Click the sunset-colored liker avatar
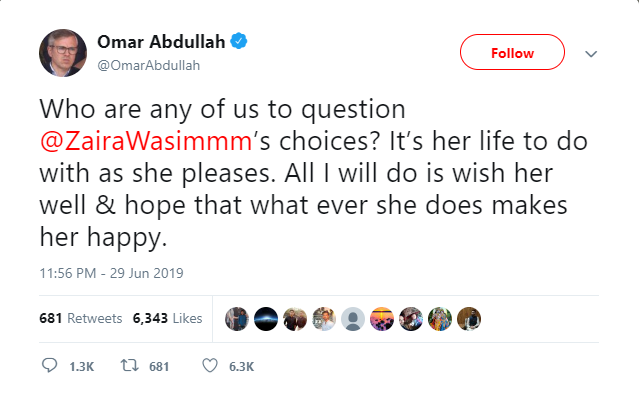 [x=382, y=318]
